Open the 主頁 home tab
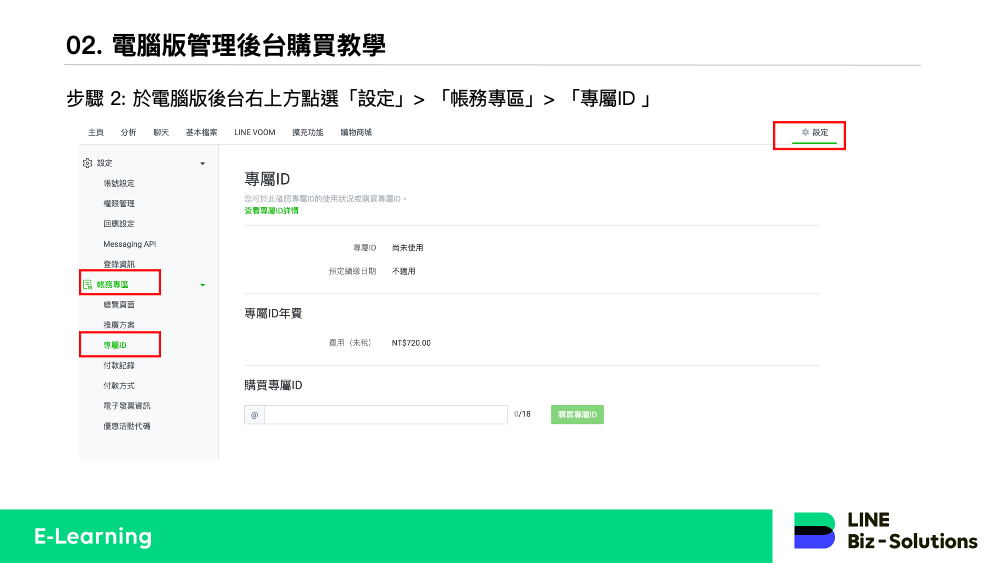The image size is (1000, 563). coord(96,132)
